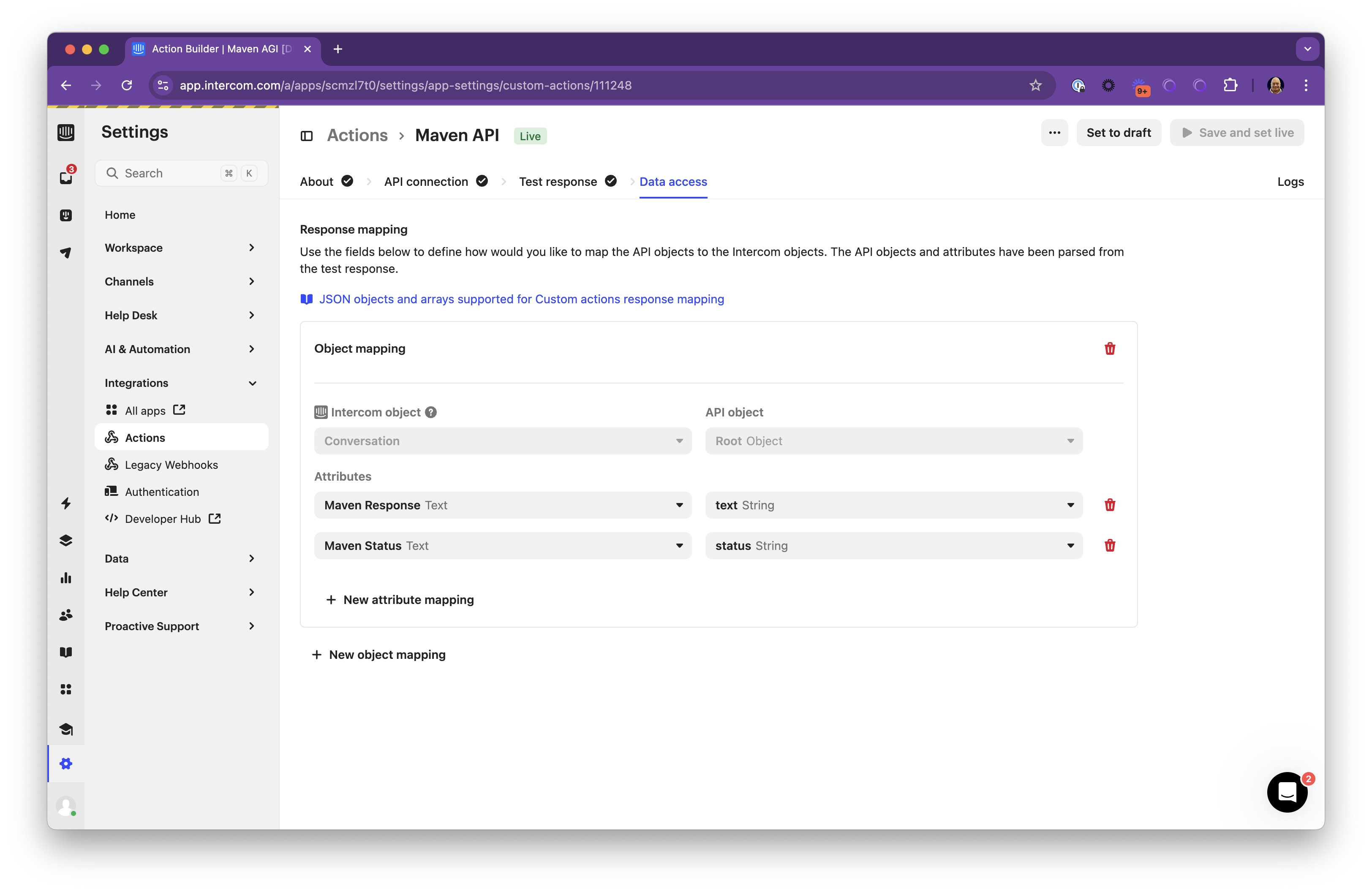The image size is (1372, 892).
Task: Toggle the sidebar panel collapse icon
Action: [x=307, y=136]
